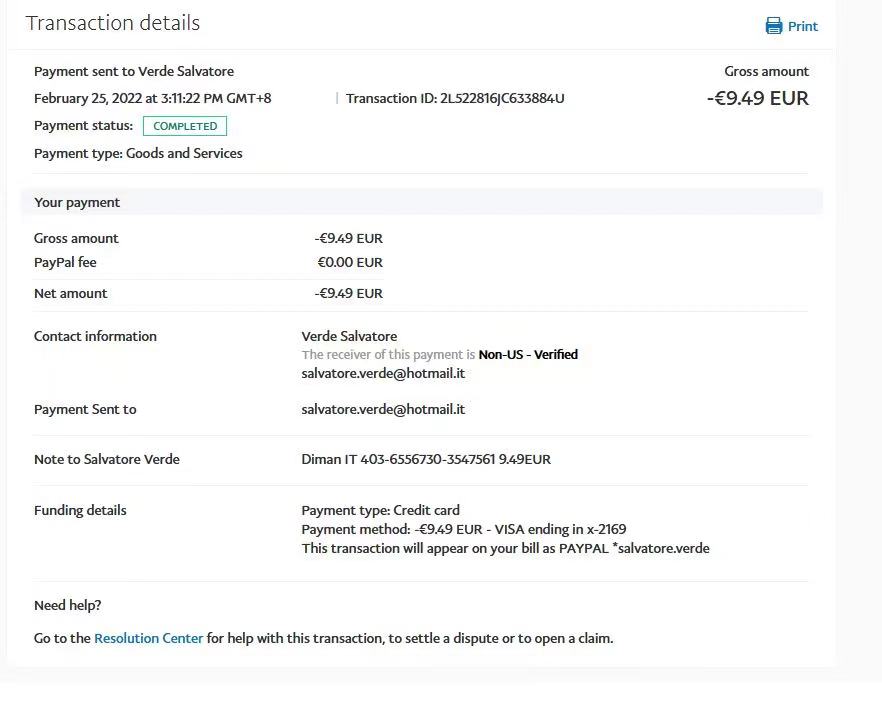
Task: Click Payment type: Goods and Services text
Action: [138, 153]
